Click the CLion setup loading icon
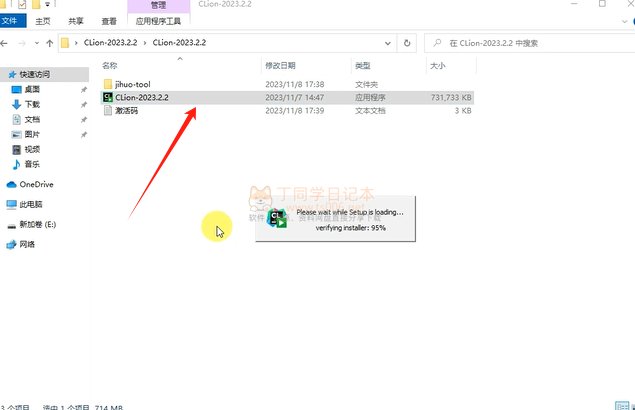 coord(277,219)
